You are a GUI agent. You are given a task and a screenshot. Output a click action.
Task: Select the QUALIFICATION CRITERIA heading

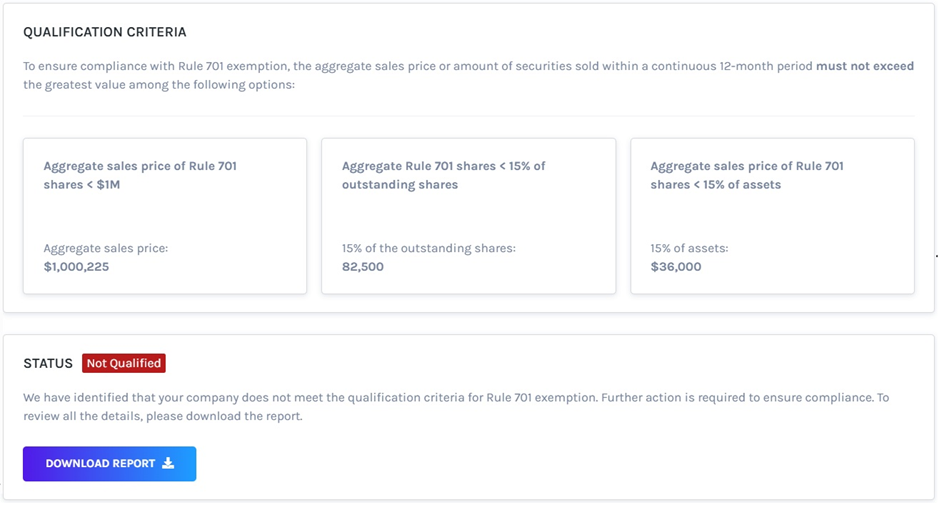coord(105,33)
